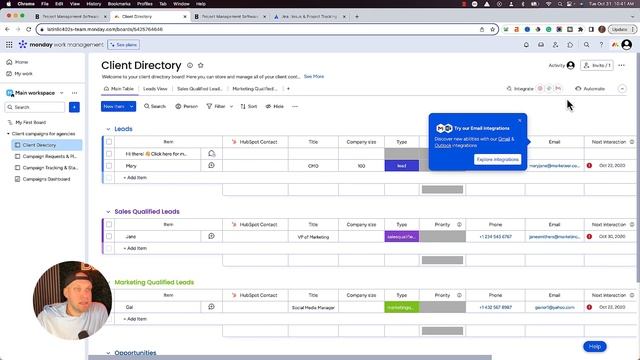Select Mary's row checkbox

109,166
